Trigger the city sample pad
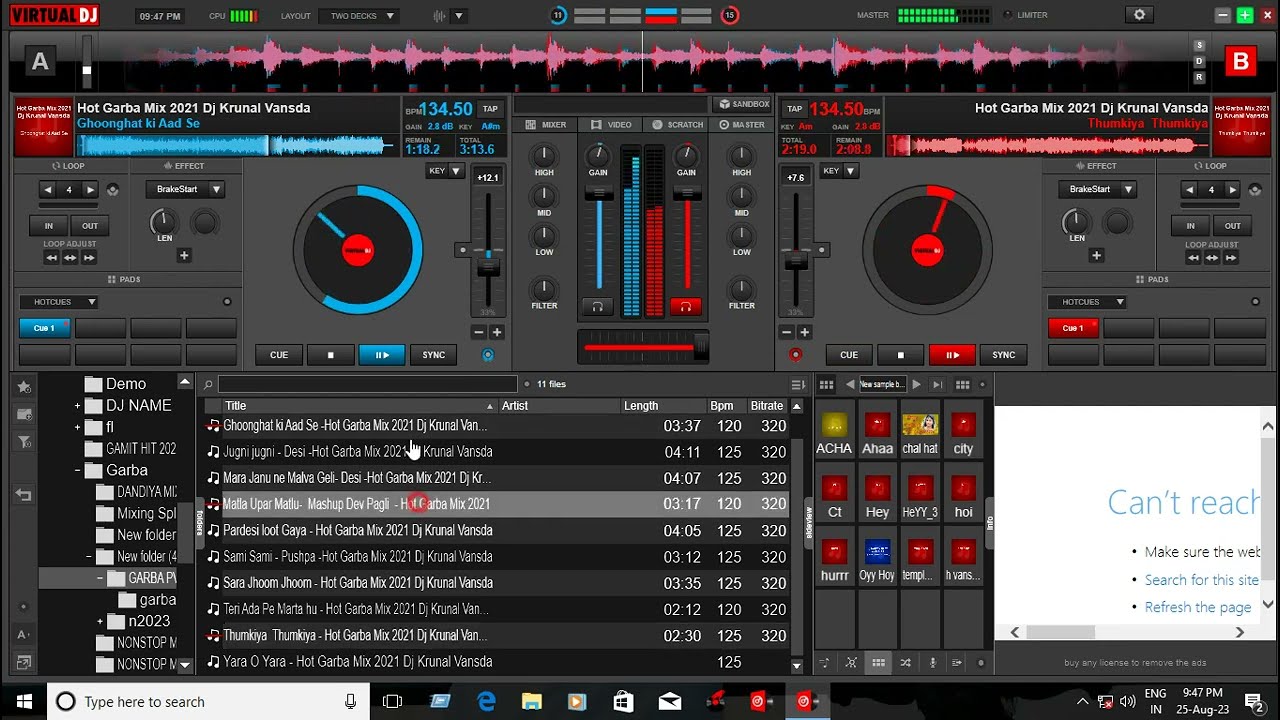Screen dimensions: 1280x720 click(x=963, y=433)
